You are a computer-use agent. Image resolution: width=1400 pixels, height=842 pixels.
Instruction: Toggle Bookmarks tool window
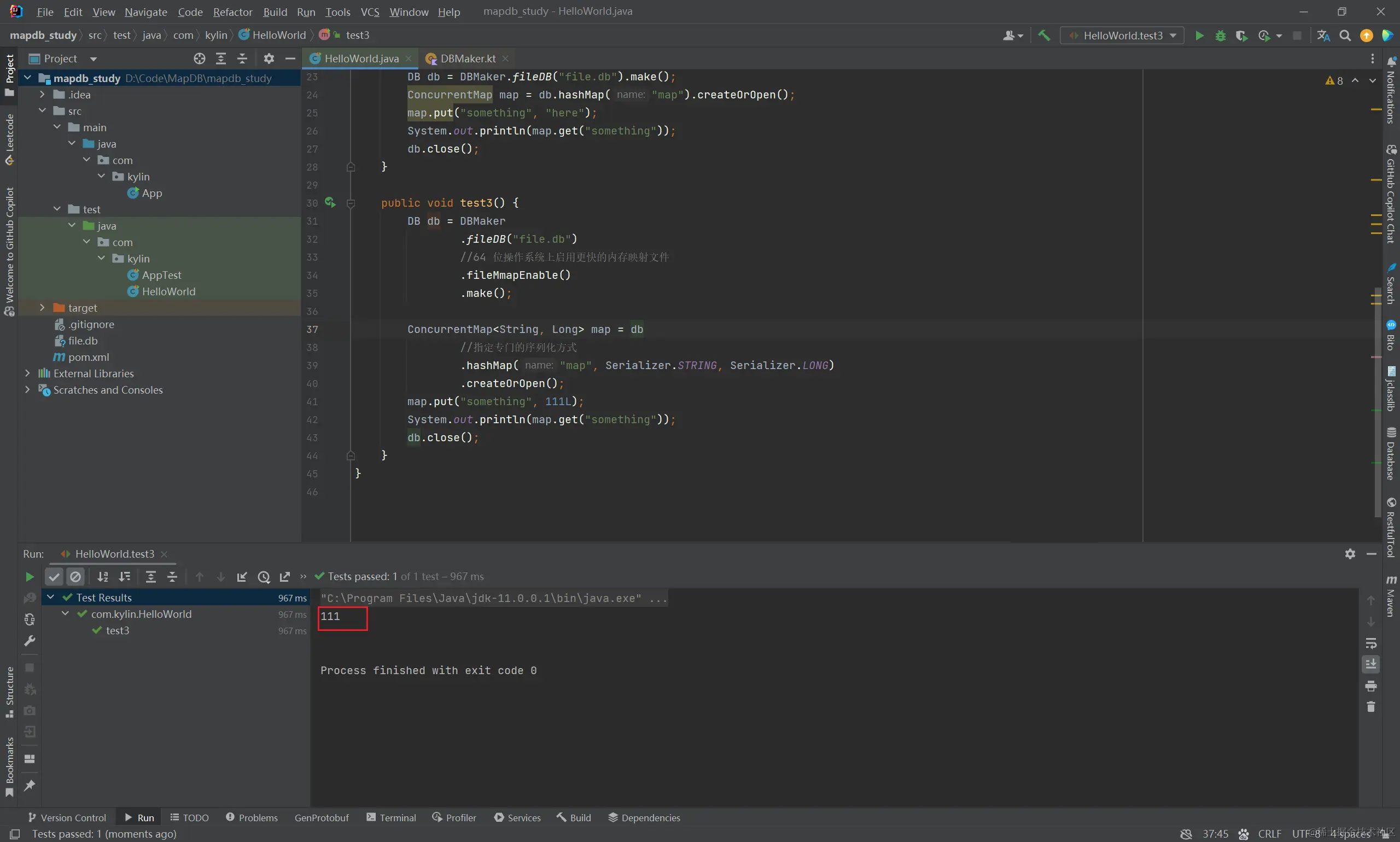(9, 767)
